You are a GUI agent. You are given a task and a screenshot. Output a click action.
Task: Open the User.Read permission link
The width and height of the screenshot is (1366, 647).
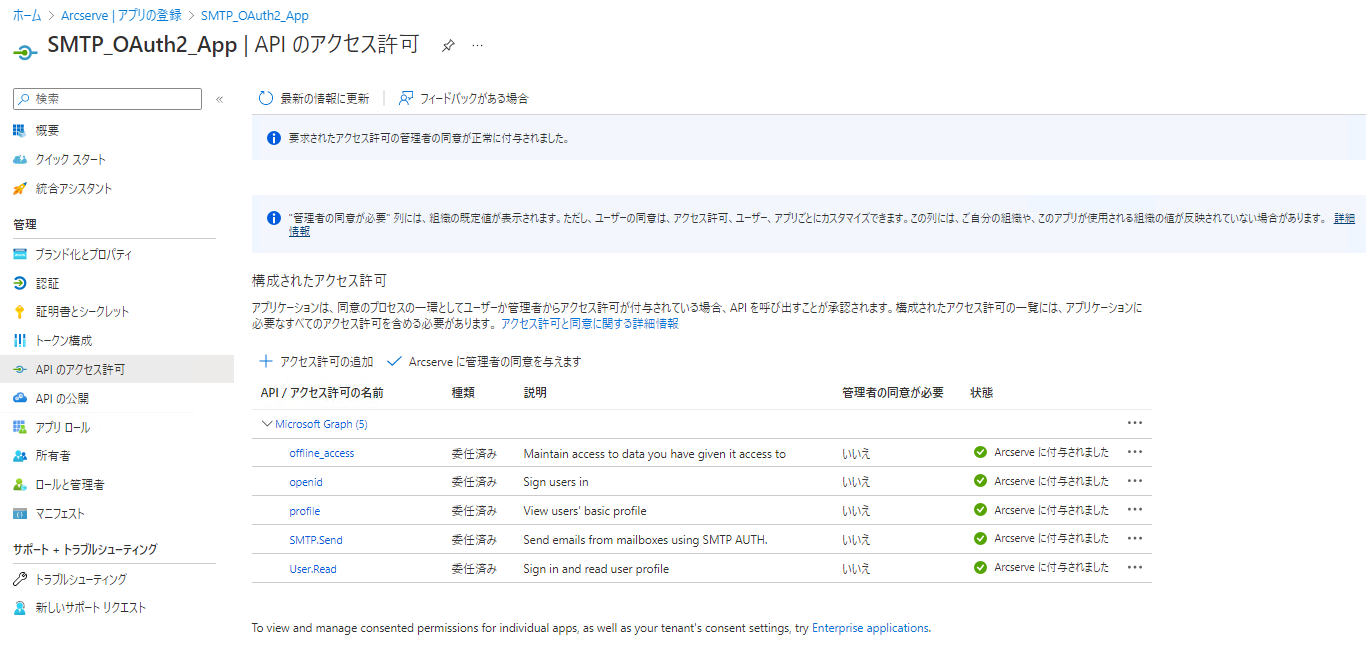(x=313, y=569)
